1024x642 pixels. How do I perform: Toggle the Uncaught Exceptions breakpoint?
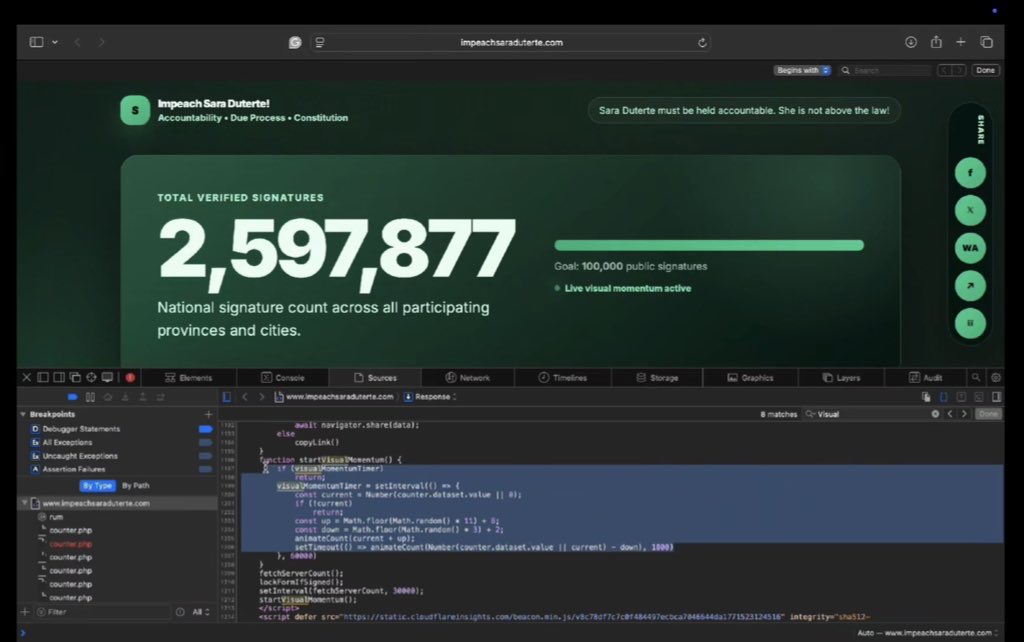[205, 456]
